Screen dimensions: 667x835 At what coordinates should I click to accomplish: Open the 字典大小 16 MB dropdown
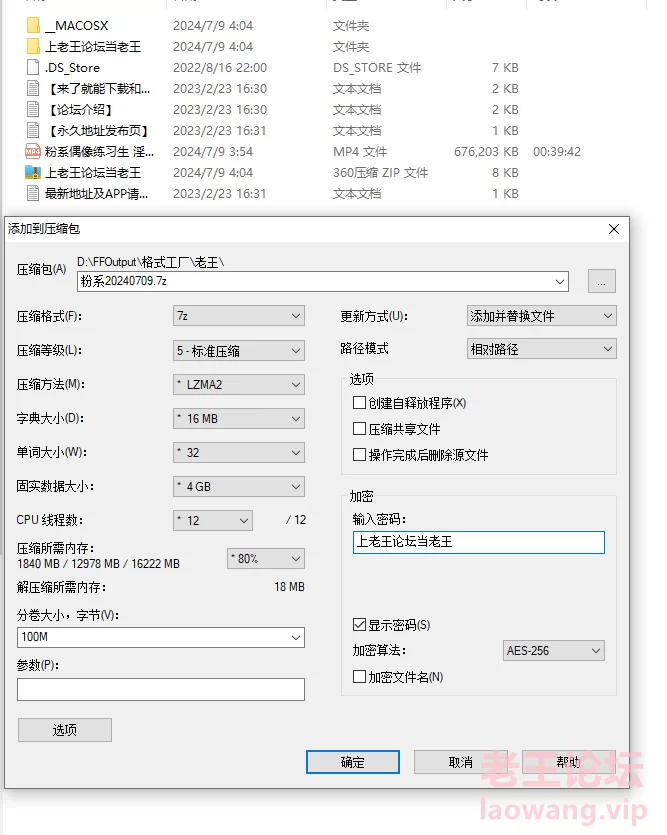239,419
